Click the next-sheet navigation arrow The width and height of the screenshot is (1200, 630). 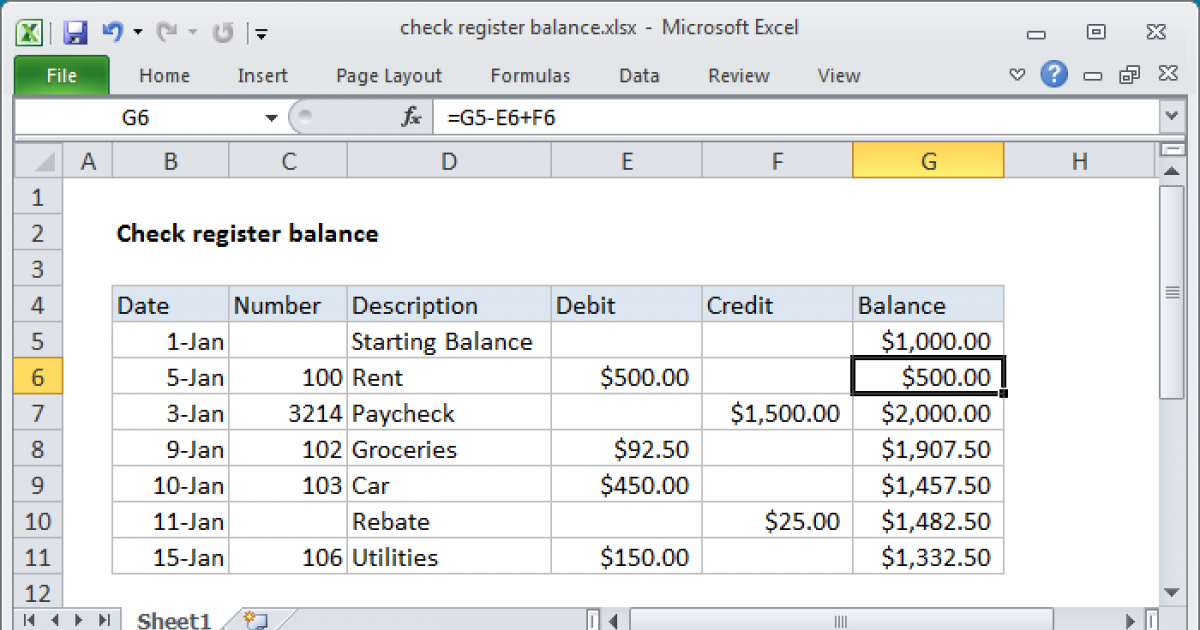point(80,620)
